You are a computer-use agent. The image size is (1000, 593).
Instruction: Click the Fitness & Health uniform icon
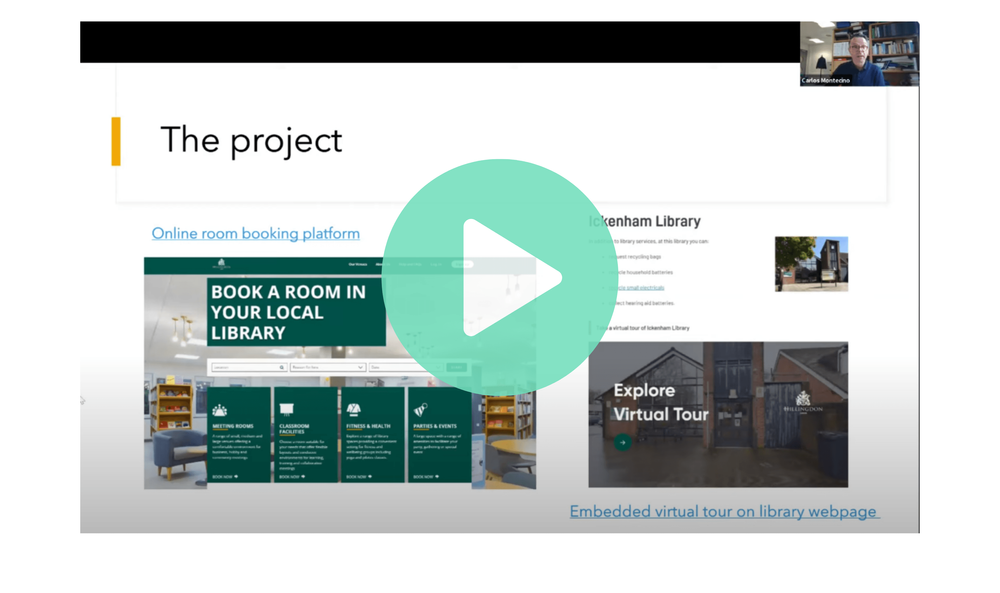click(353, 410)
